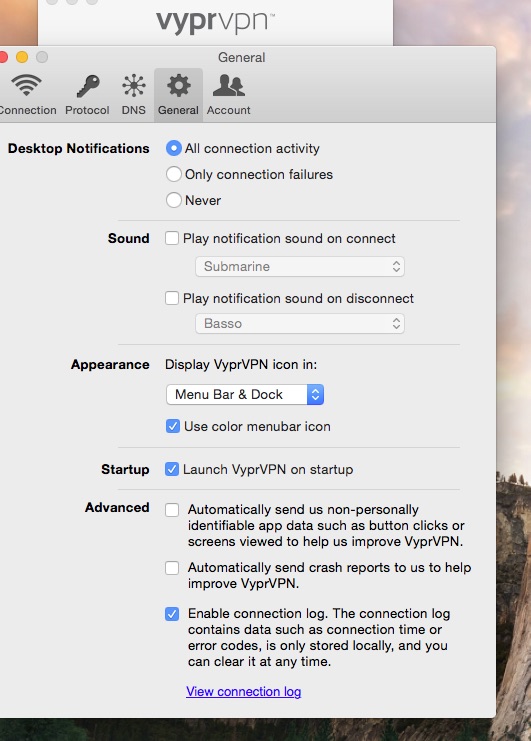531x741 pixels.
Task: Open the Account people icon pane
Action: (x=229, y=95)
